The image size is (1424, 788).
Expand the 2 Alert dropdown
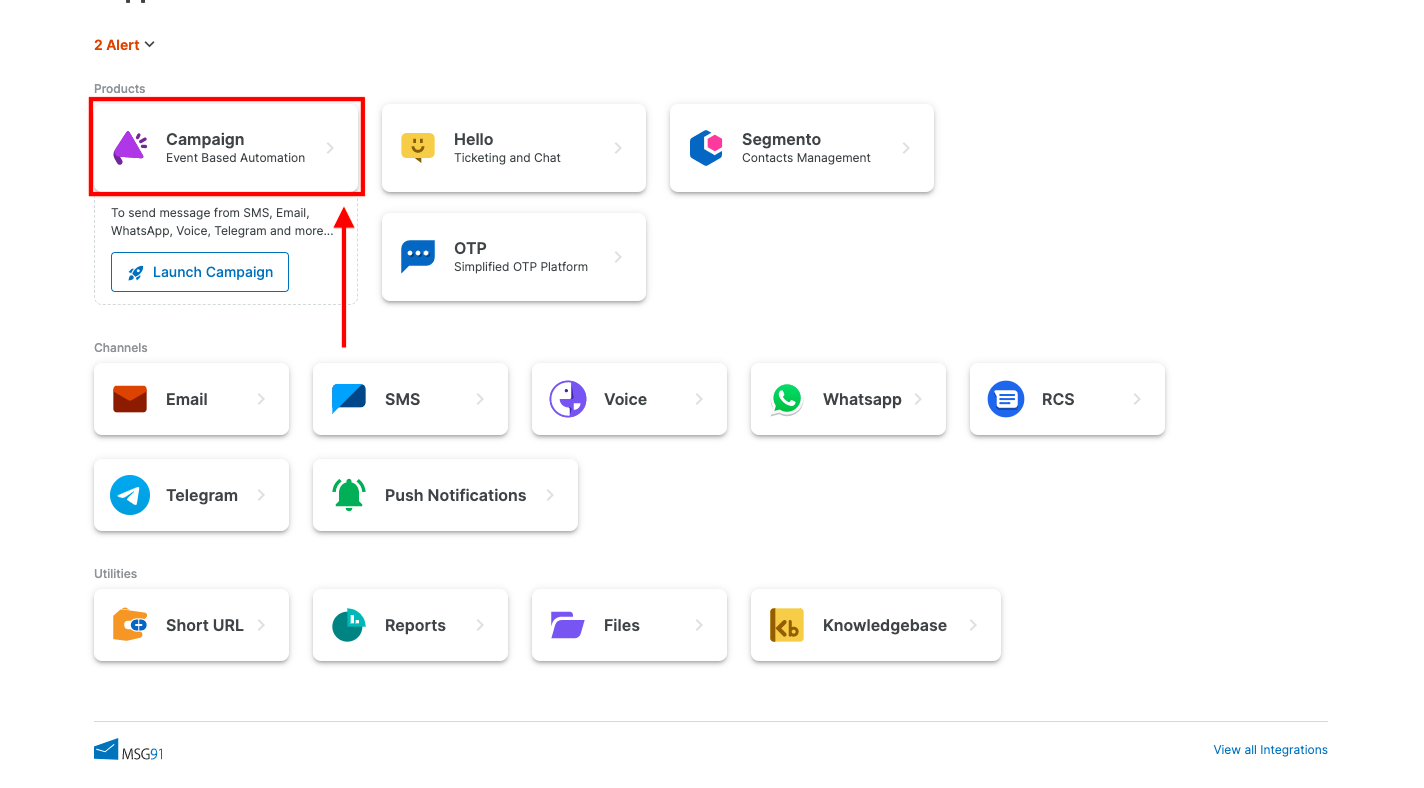tap(124, 45)
